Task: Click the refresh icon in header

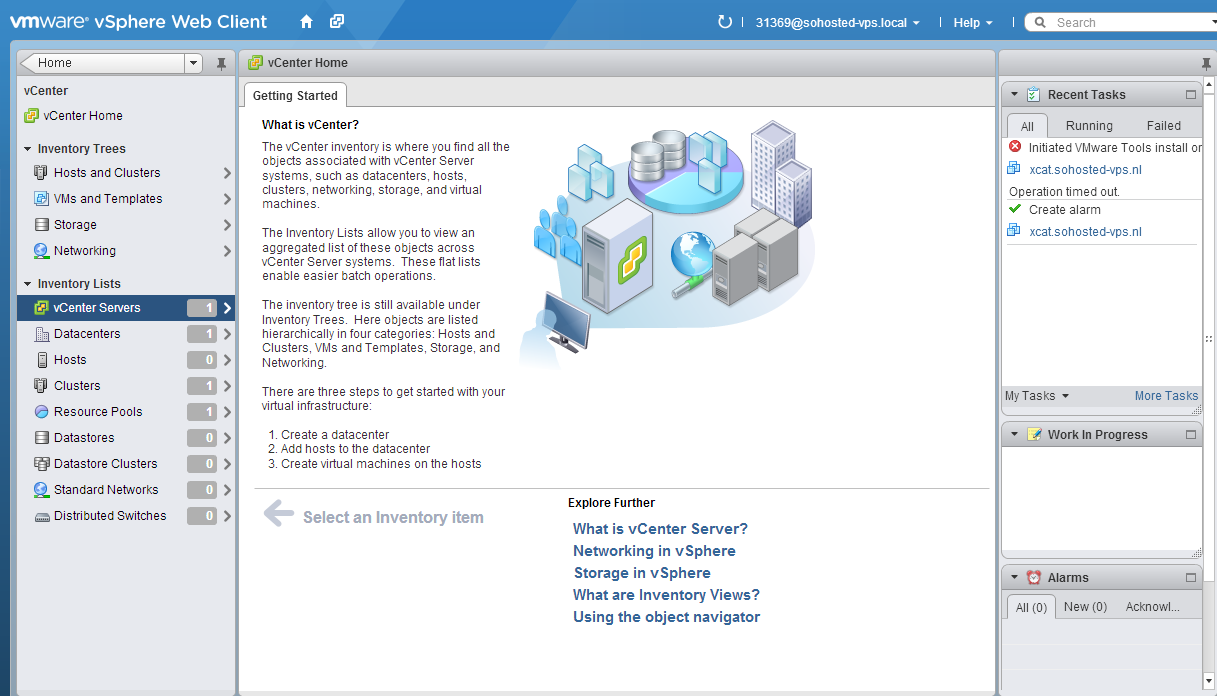Action: pyautogui.click(x=725, y=22)
